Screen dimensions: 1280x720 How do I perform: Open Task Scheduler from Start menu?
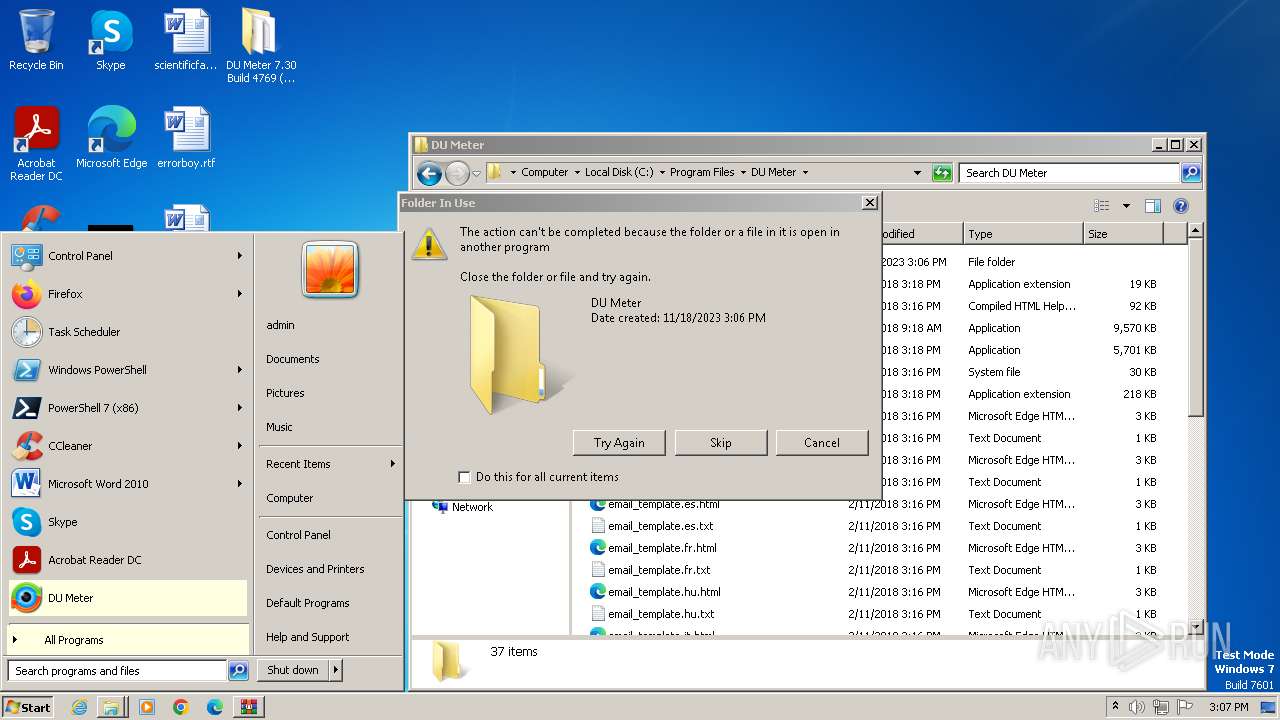pos(128,332)
